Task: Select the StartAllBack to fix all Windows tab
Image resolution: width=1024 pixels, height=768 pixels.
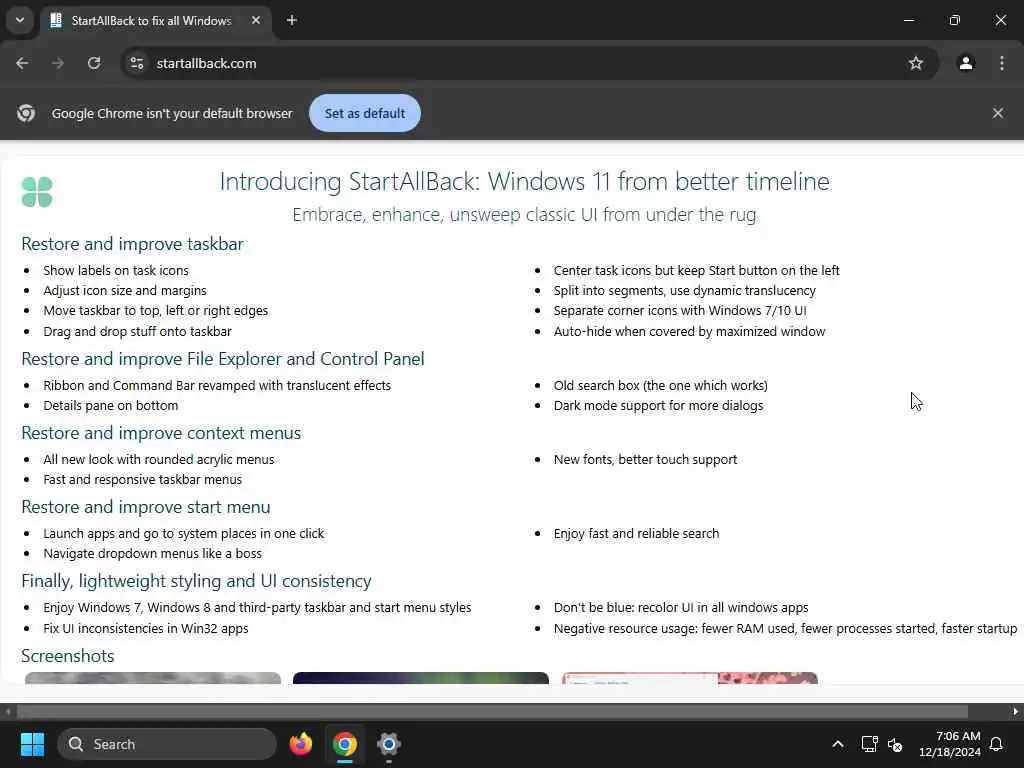Action: (x=151, y=21)
